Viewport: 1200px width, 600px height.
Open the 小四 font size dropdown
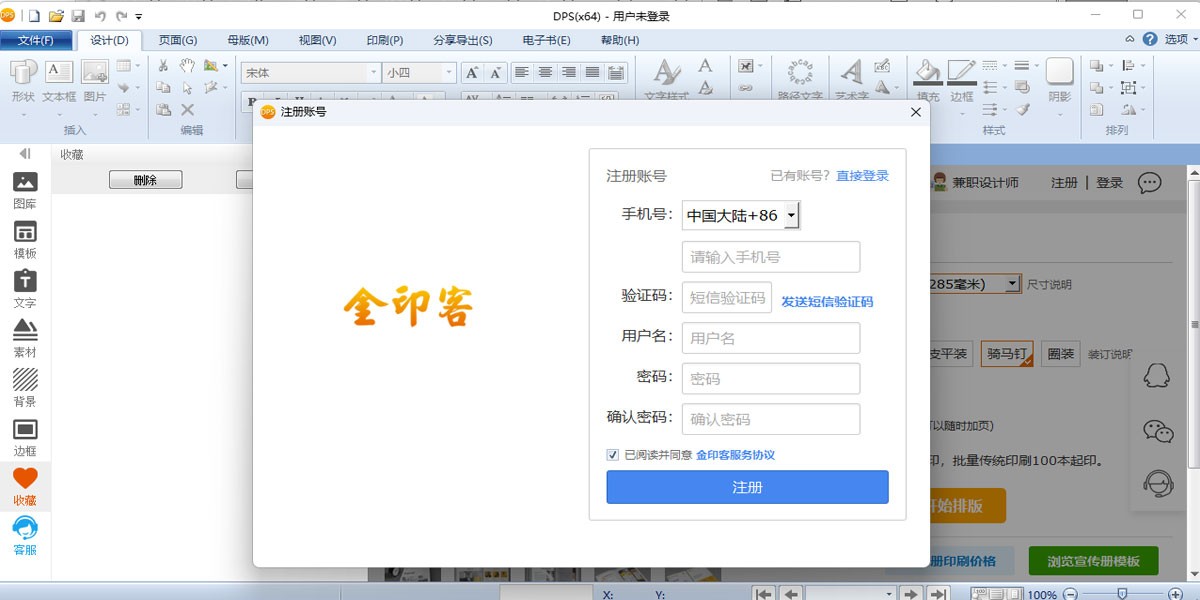(x=449, y=72)
